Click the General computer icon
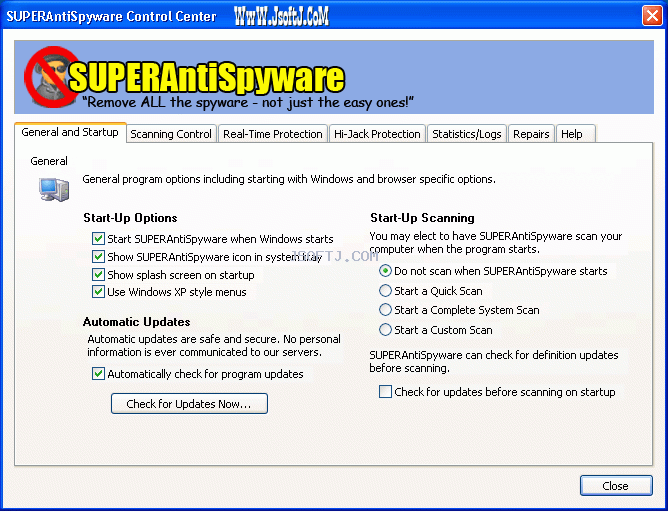Screen dimensions: 668x512 tap(54, 189)
